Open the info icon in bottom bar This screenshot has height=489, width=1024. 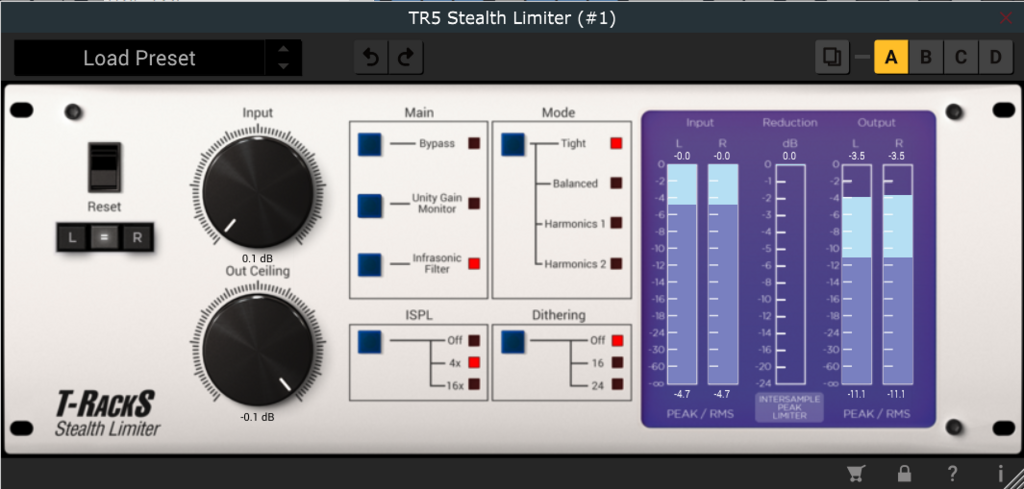[x=1000, y=473]
